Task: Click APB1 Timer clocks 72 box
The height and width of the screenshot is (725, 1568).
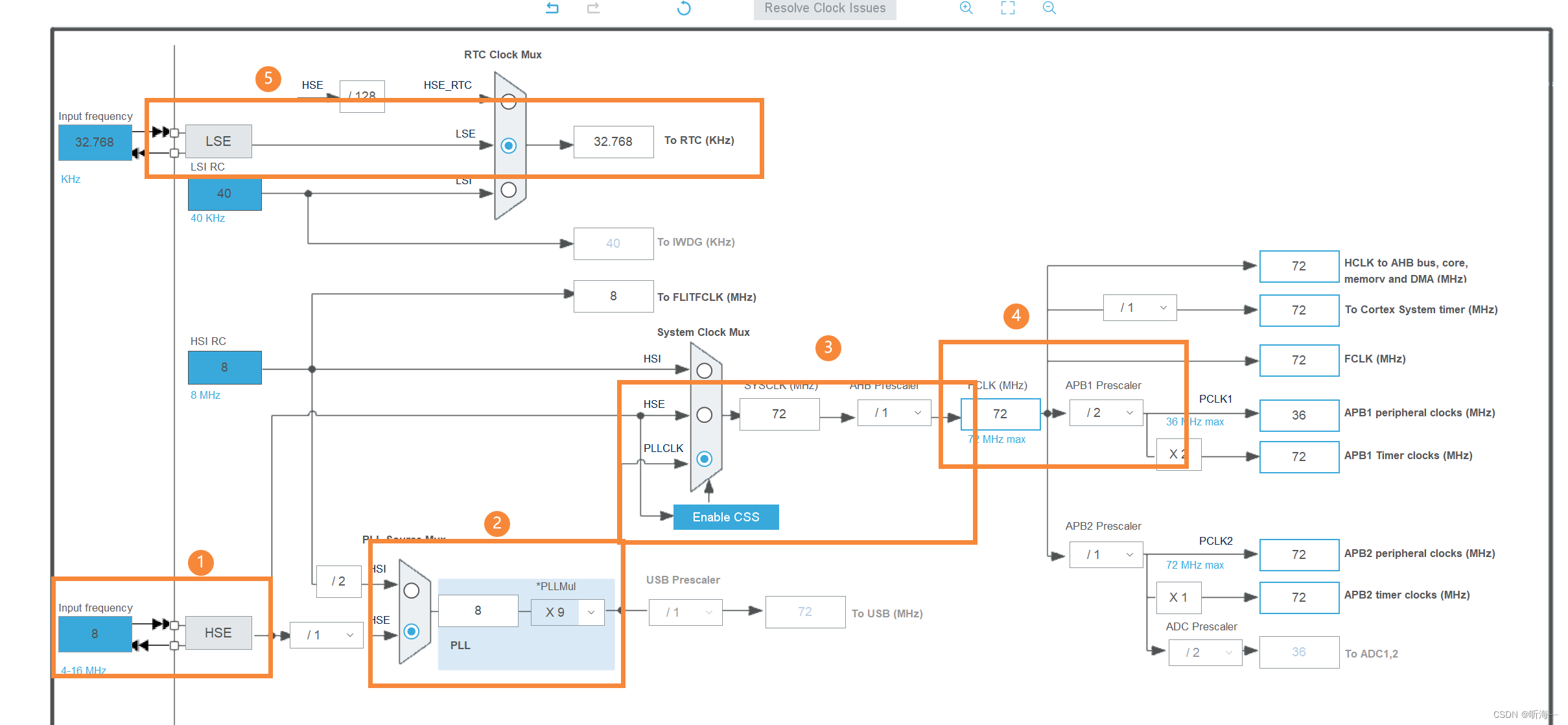Action: pos(1299,457)
